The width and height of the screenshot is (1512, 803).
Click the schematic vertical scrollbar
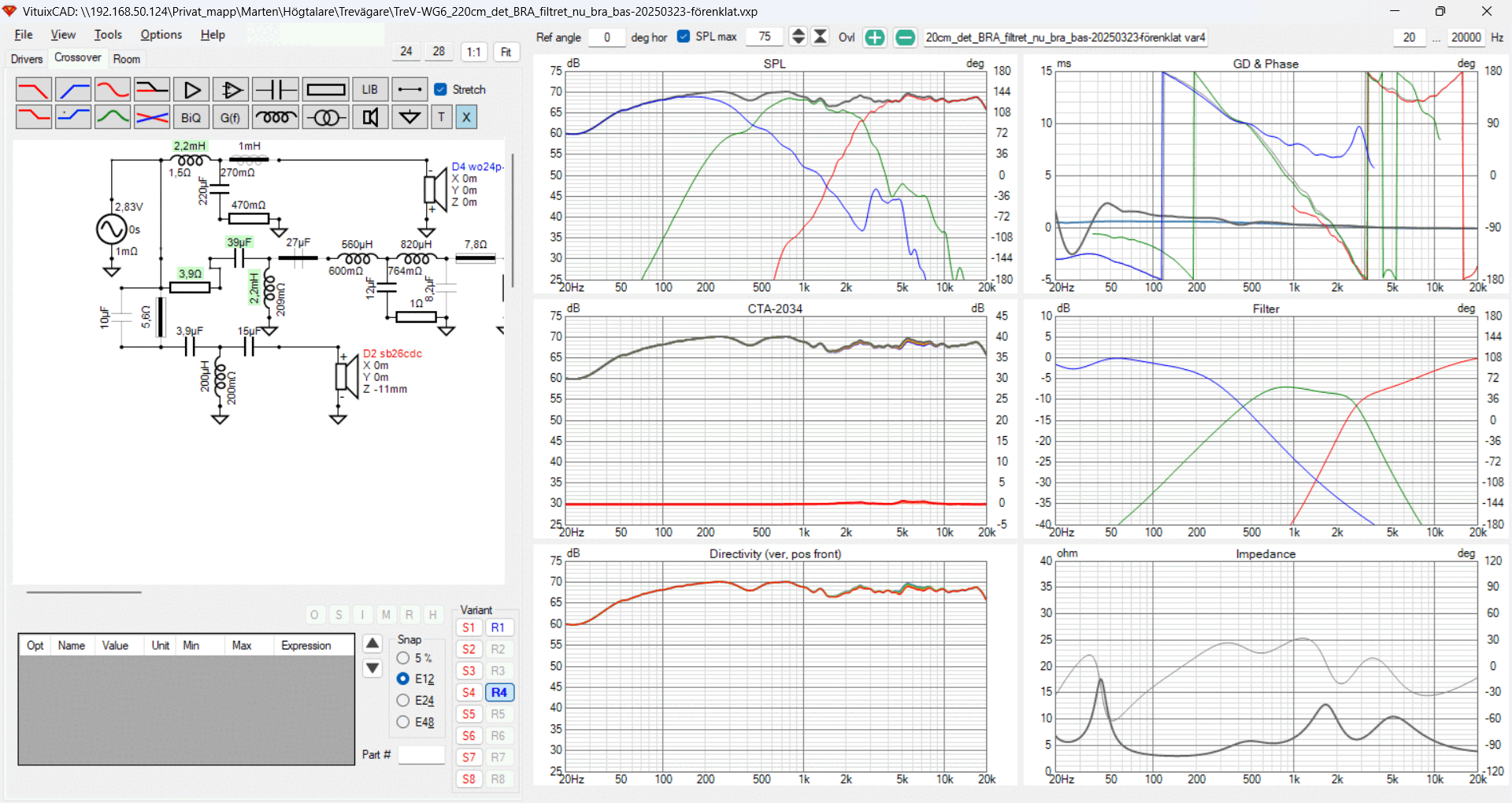(x=513, y=220)
